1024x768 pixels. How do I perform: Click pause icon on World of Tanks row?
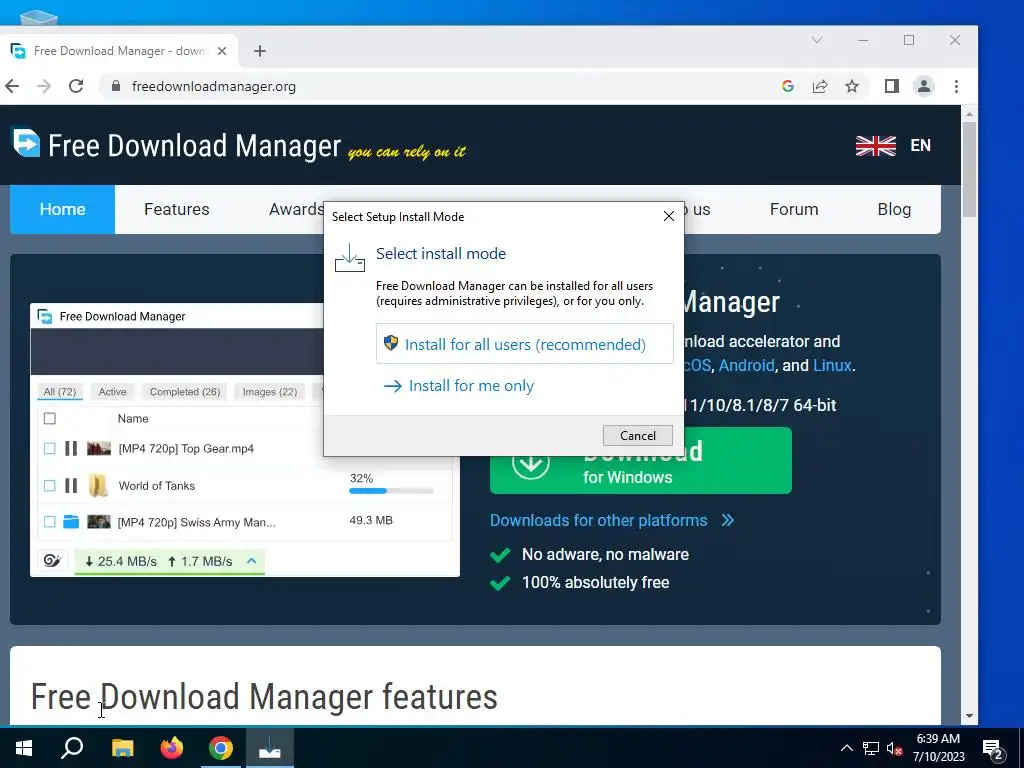point(71,486)
